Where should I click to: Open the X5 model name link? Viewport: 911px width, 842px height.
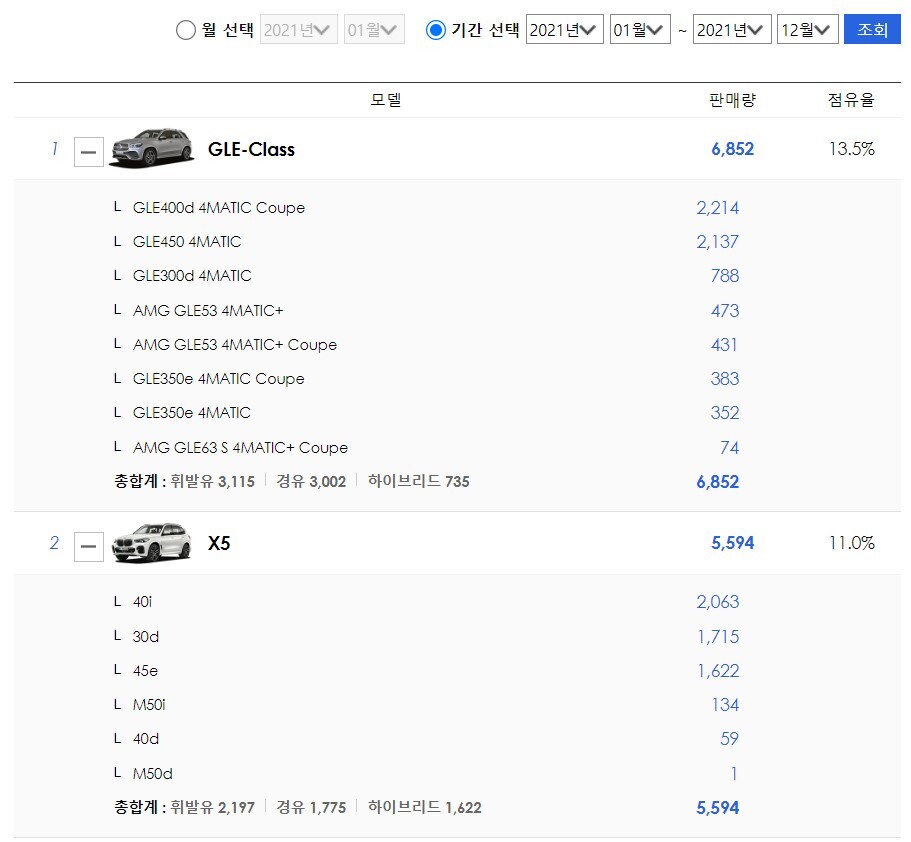[x=219, y=543]
